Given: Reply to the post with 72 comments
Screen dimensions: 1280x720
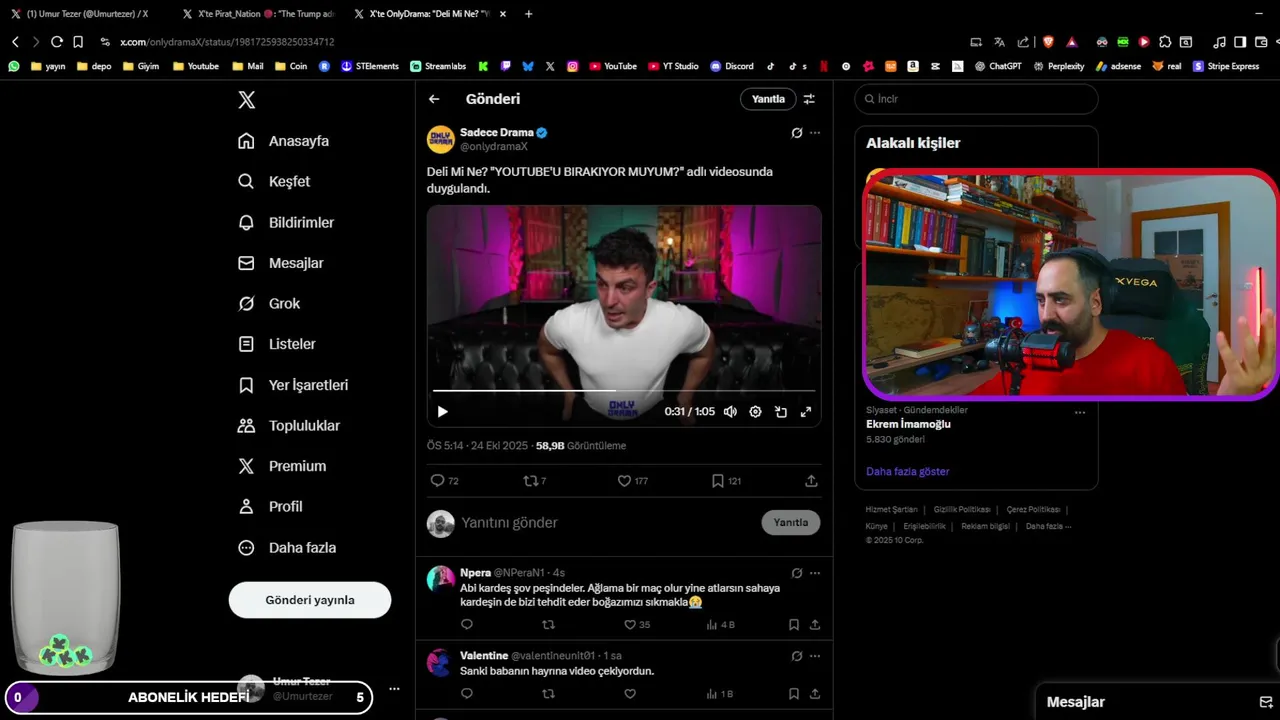Looking at the screenshot, I should coord(444,481).
